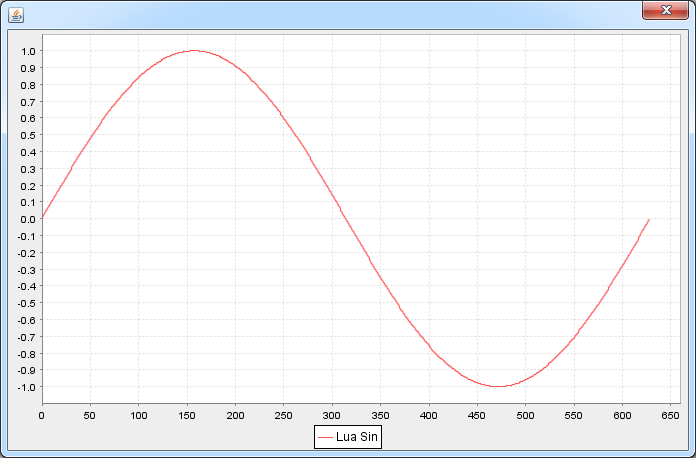Click the red legend line swatch
This screenshot has width=696, height=458.
coord(325,437)
